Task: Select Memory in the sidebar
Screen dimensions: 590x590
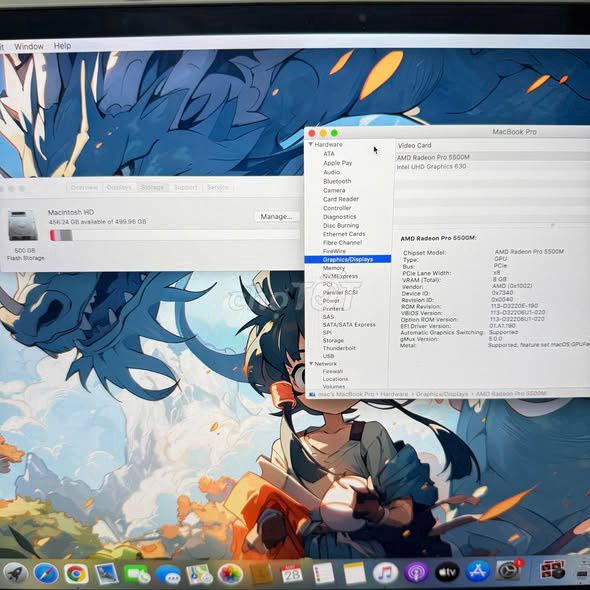Action: pyautogui.click(x=334, y=268)
